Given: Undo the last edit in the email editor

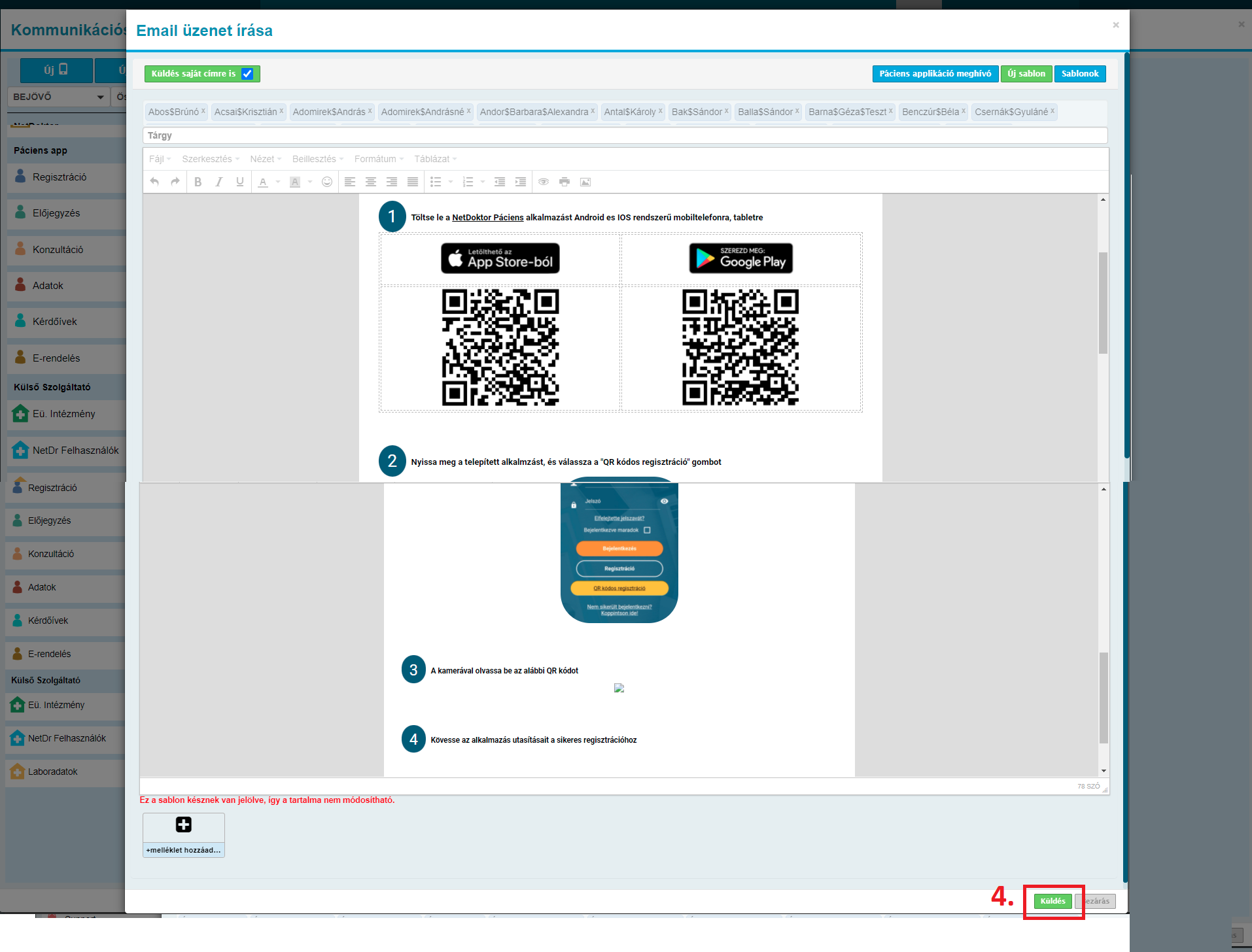Looking at the screenshot, I should coord(154,182).
